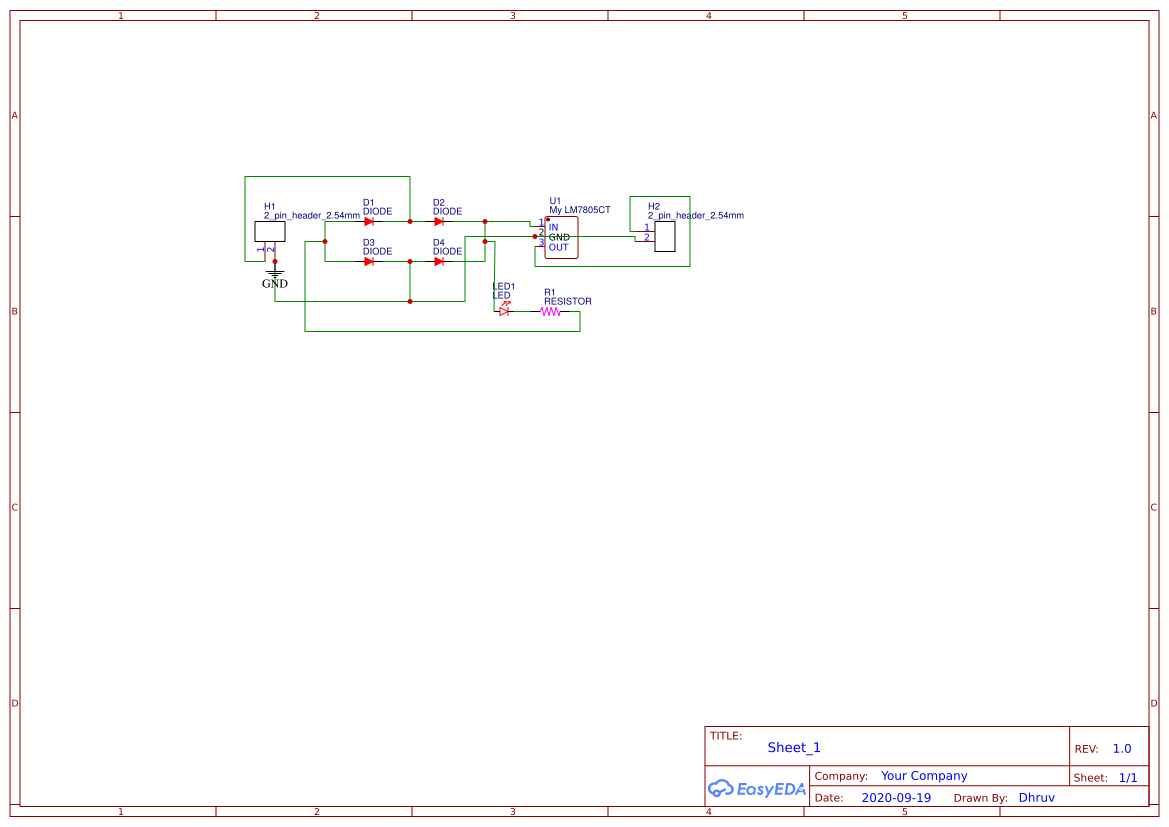The image size is (1169, 827).
Task: Select the D3 diode symbol
Action: [369, 260]
